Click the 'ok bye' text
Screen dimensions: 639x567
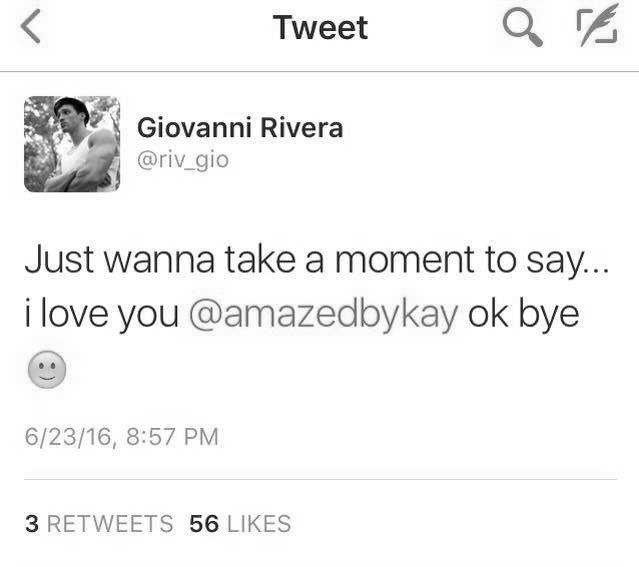tap(524, 314)
